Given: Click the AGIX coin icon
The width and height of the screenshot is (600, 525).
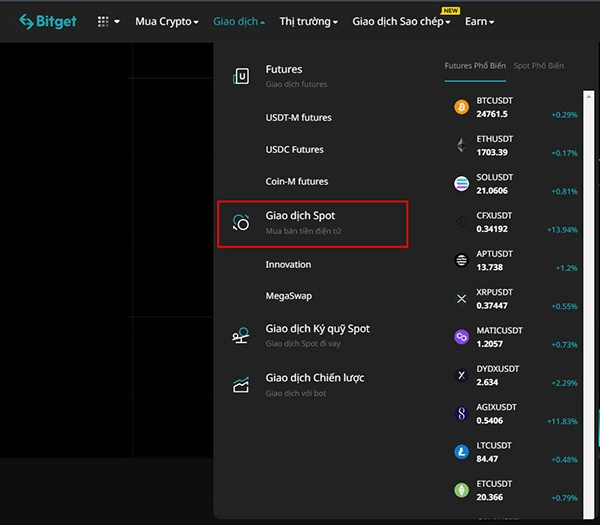Looking at the screenshot, I should tap(461, 414).
